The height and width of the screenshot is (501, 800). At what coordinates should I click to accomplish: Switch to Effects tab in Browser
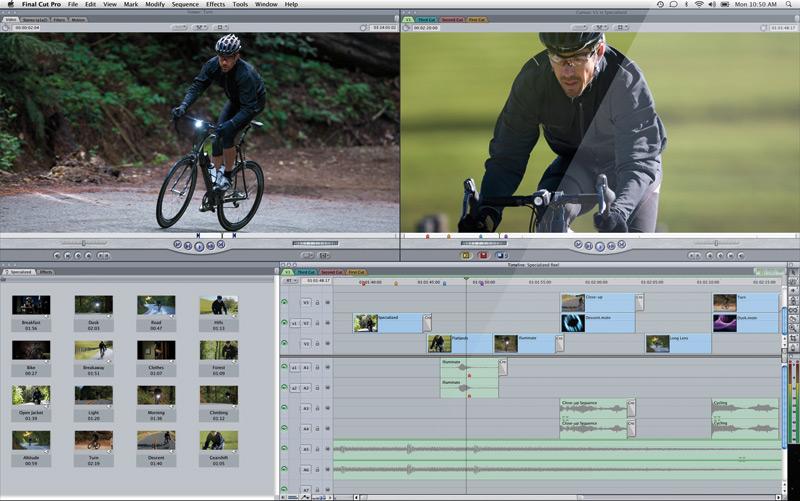46,272
